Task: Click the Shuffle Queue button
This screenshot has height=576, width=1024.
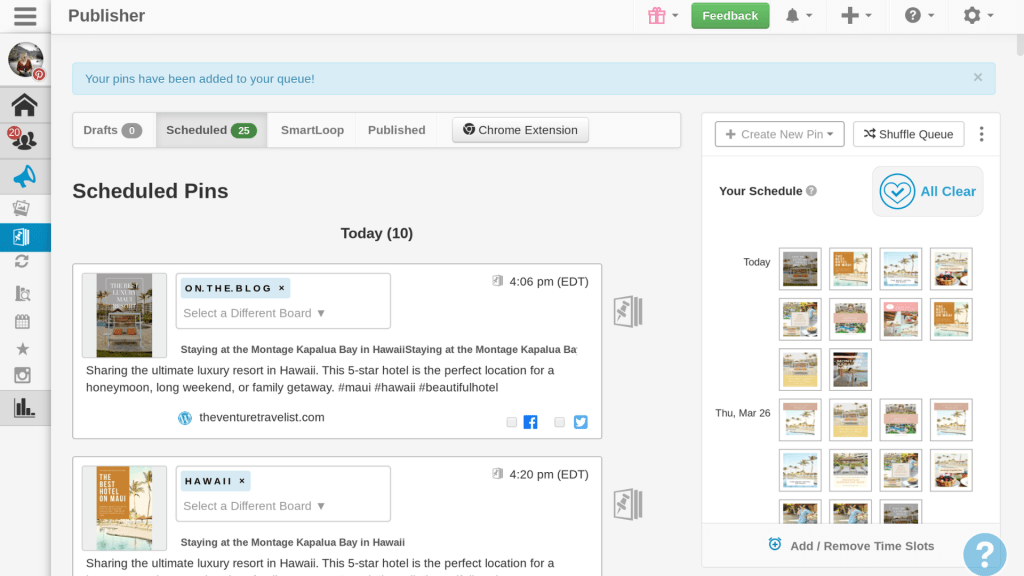Action: (x=908, y=134)
